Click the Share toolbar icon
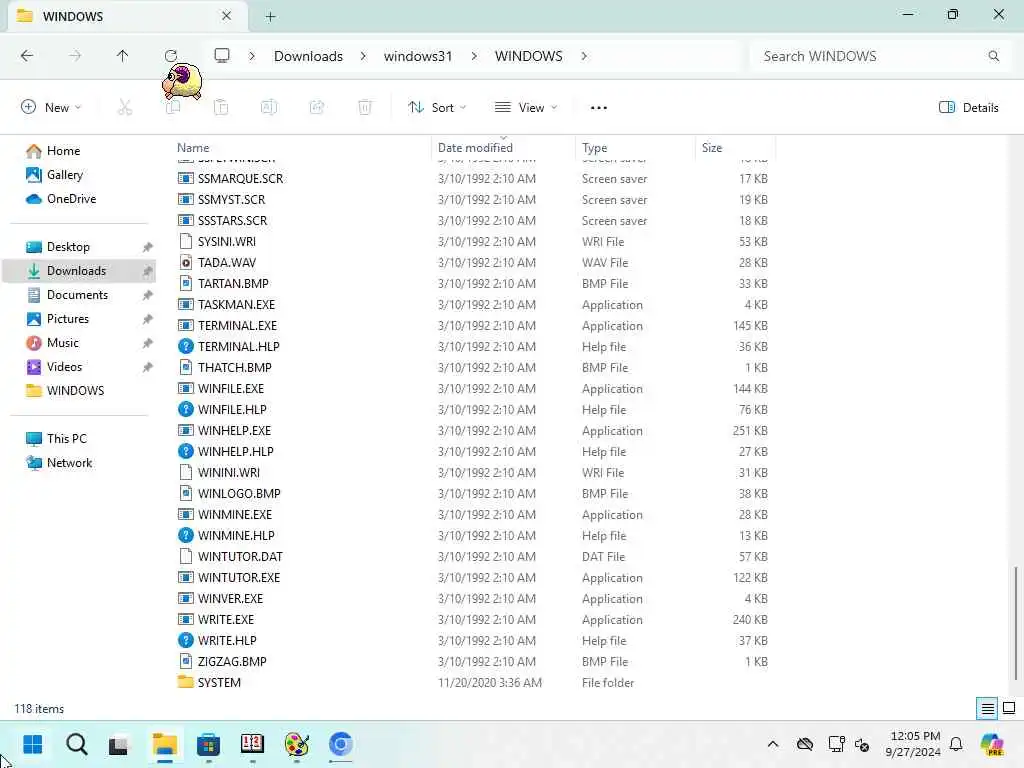This screenshot has width=1024, height=768. [317, 108]
